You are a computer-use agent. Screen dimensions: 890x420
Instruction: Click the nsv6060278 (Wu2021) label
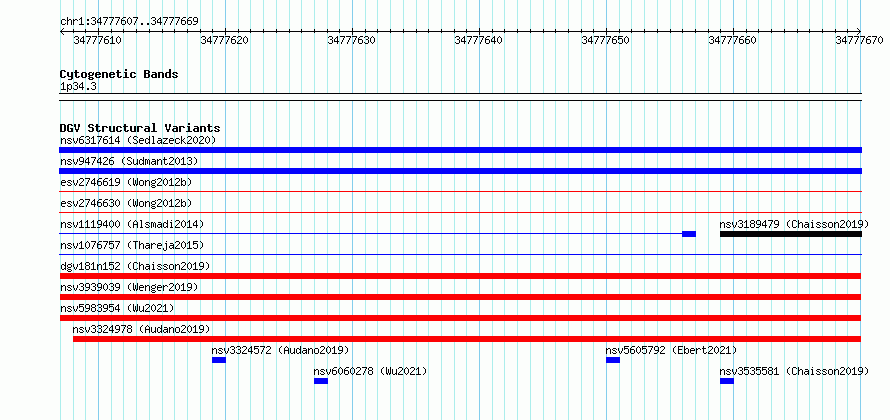(x=370, y=371)
